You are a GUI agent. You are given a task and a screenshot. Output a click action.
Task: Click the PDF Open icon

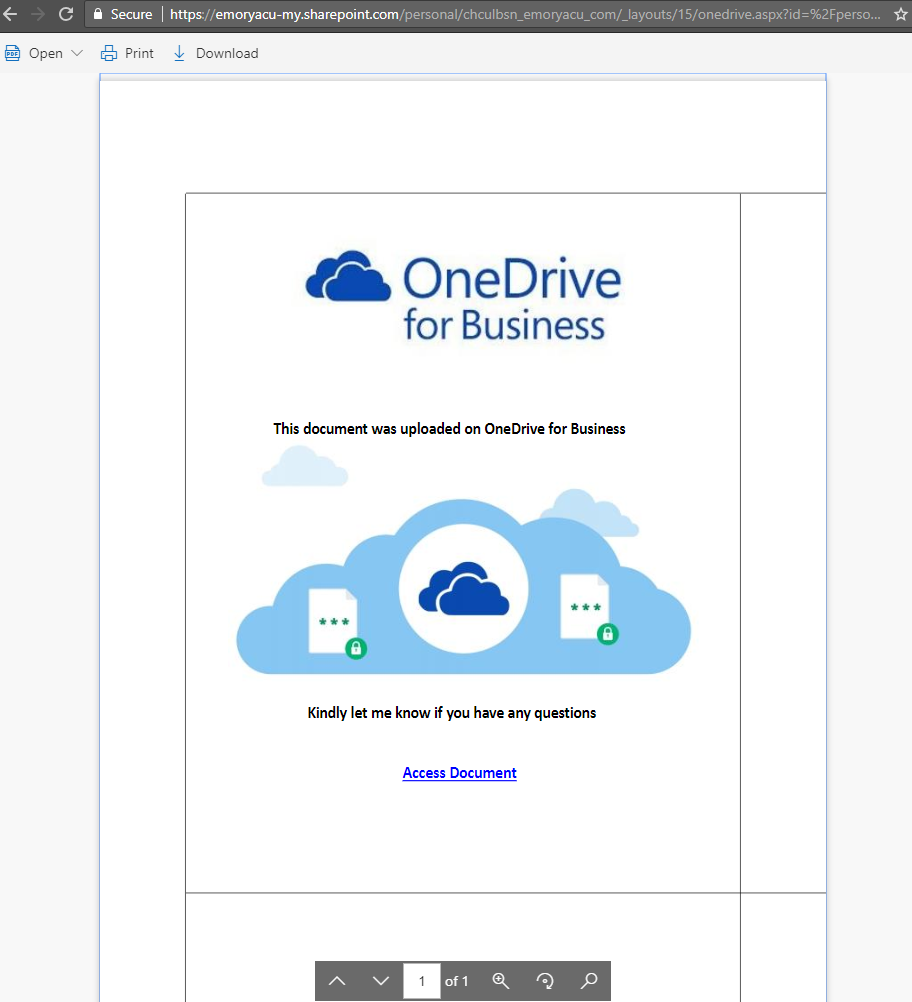(12, 53)
